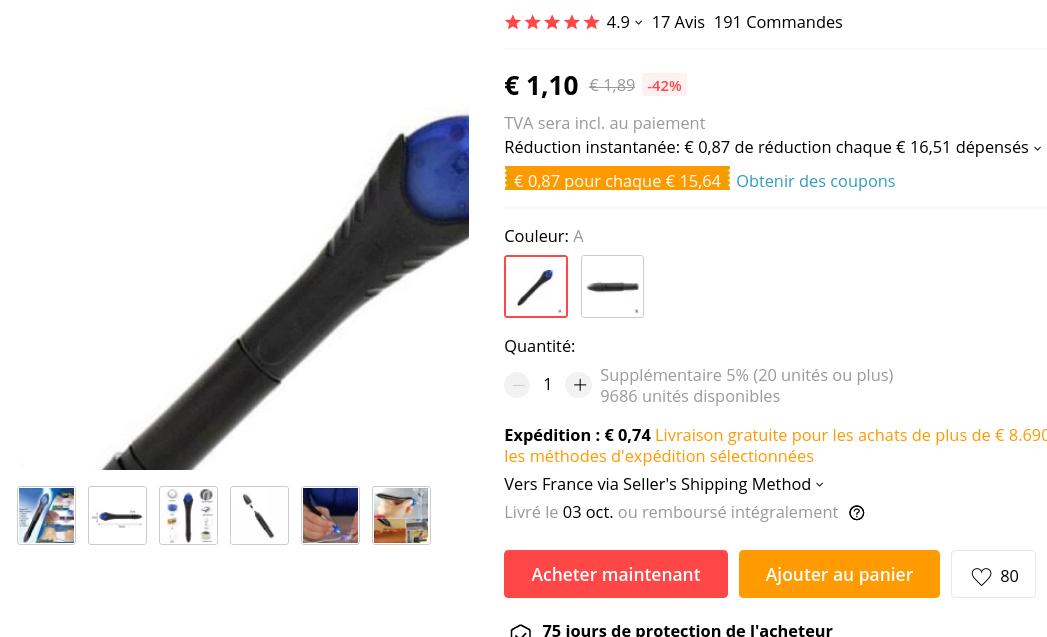This screenshot has width=1047, height=637.
Task: Click the Obtenir des coupons link
Action: pyautogui.click(x=815, y=181)
